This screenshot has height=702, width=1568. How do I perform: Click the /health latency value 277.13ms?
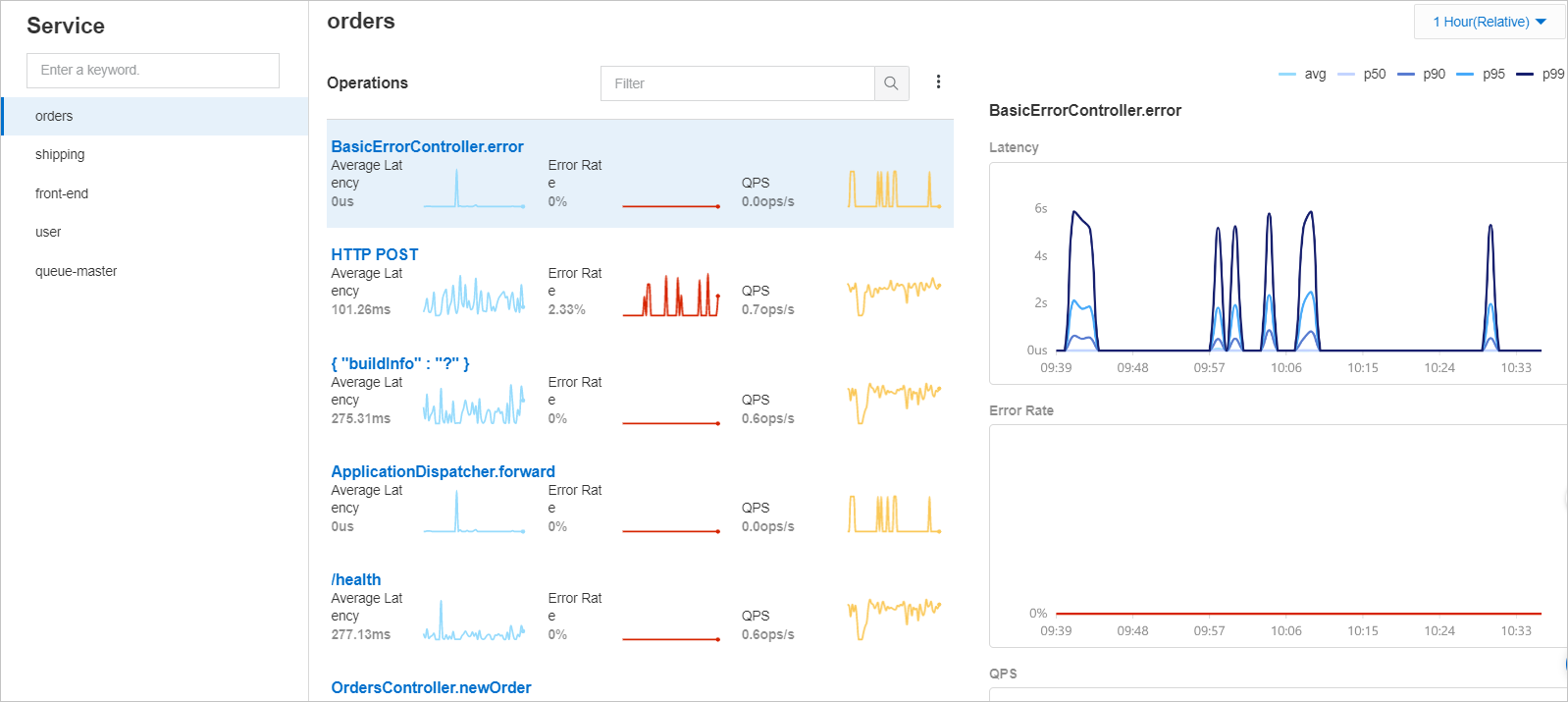(361, 634)
